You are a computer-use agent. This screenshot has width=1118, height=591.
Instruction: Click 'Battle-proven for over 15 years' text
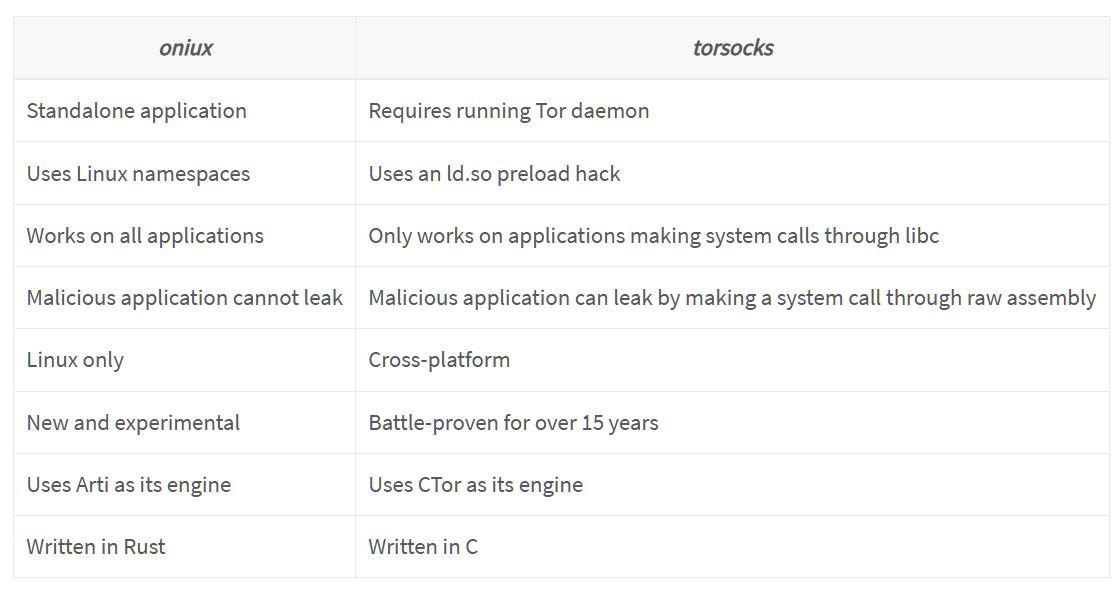point(513,423)
